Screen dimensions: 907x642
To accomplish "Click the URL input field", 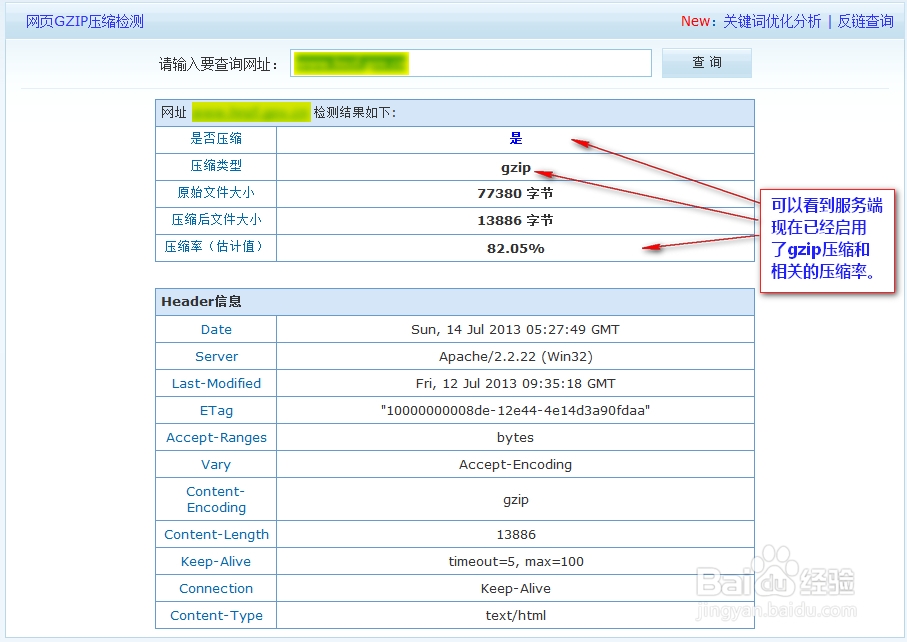I will click(470, 62).
